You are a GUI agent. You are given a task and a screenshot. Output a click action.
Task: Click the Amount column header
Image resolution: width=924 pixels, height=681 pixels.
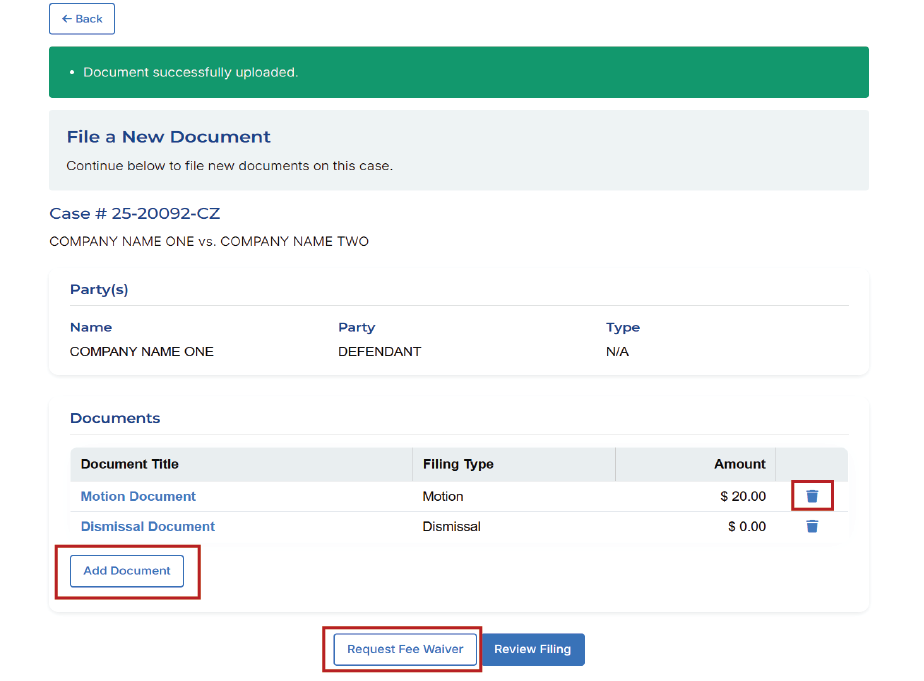pos(739,464)
